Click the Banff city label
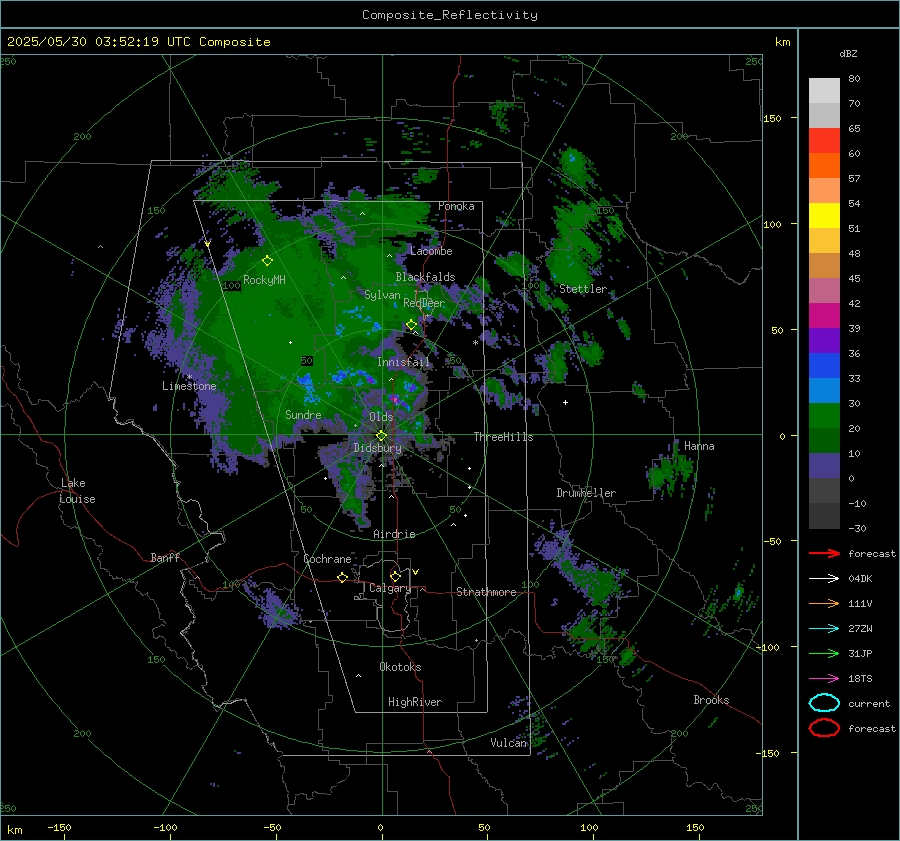The height and width of the screenshot is (841, 900). [165, 558]
